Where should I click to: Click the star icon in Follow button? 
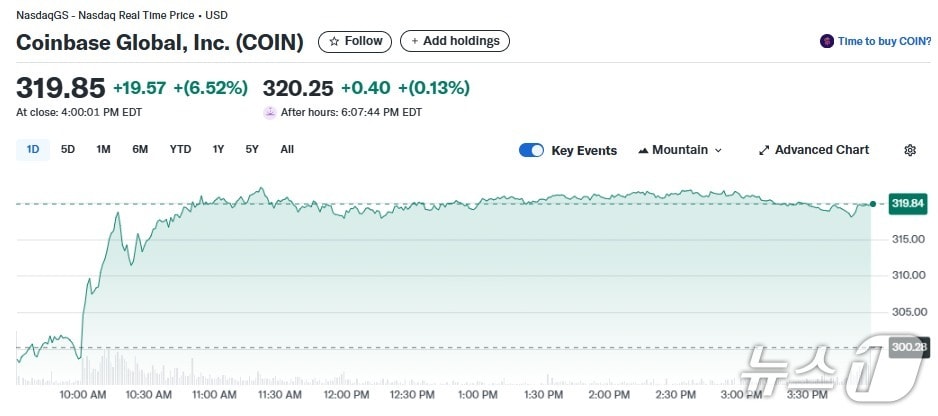334,41
